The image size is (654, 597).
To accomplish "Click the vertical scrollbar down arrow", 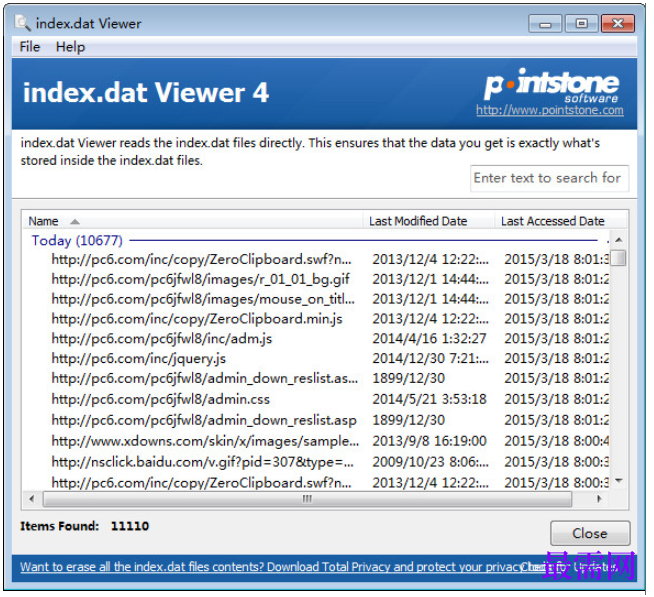I will pyautogui.click(x=619, y=481).
